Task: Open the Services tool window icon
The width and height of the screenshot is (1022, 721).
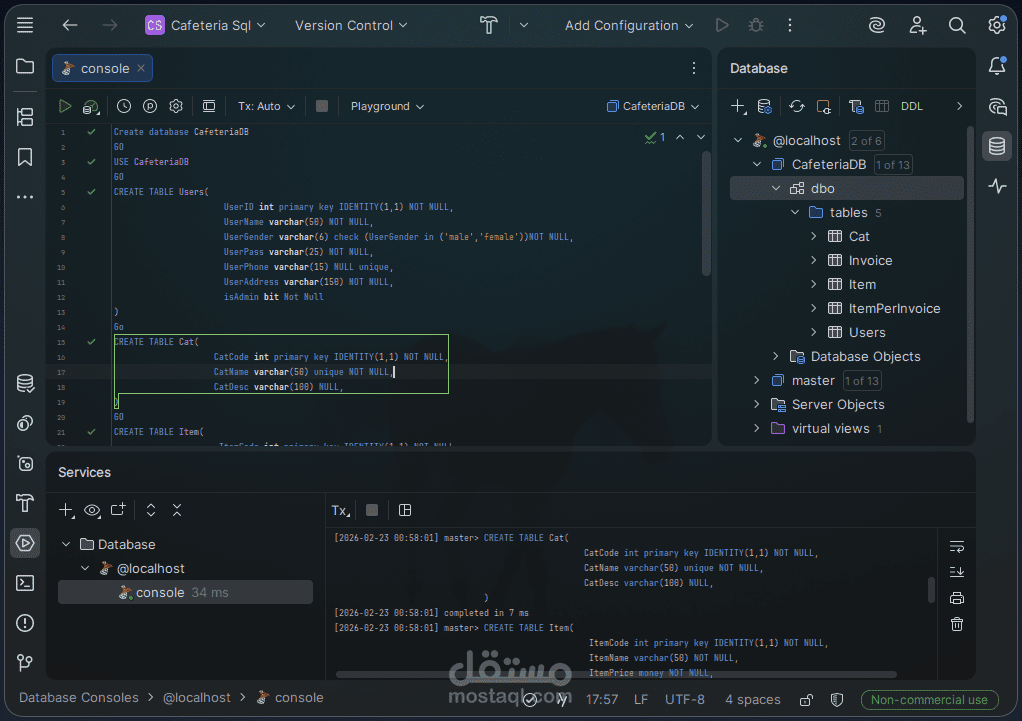Action: click(x=25, y=543)
